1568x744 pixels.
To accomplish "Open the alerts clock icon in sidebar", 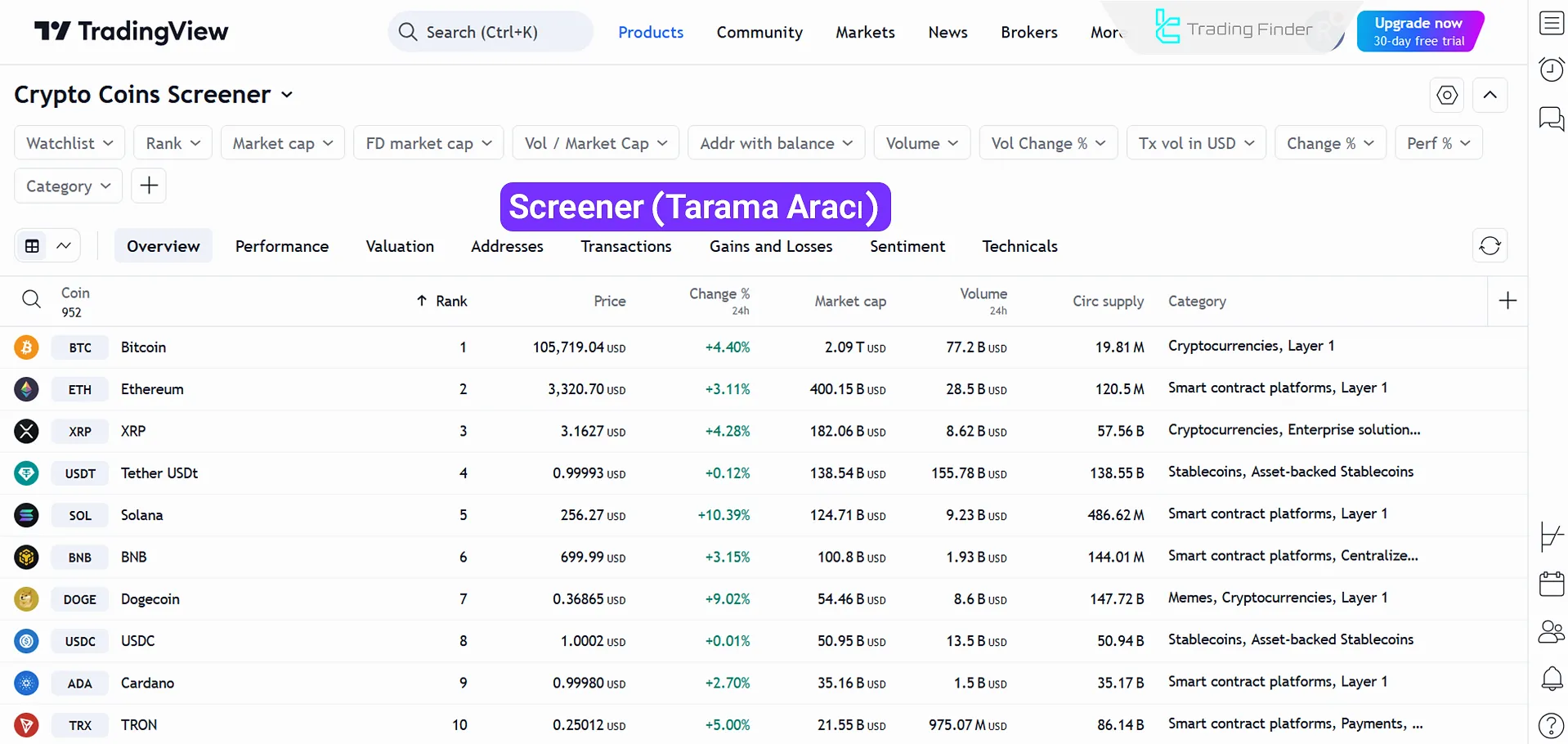I will pyautogui.click(x=1550, y=69).
